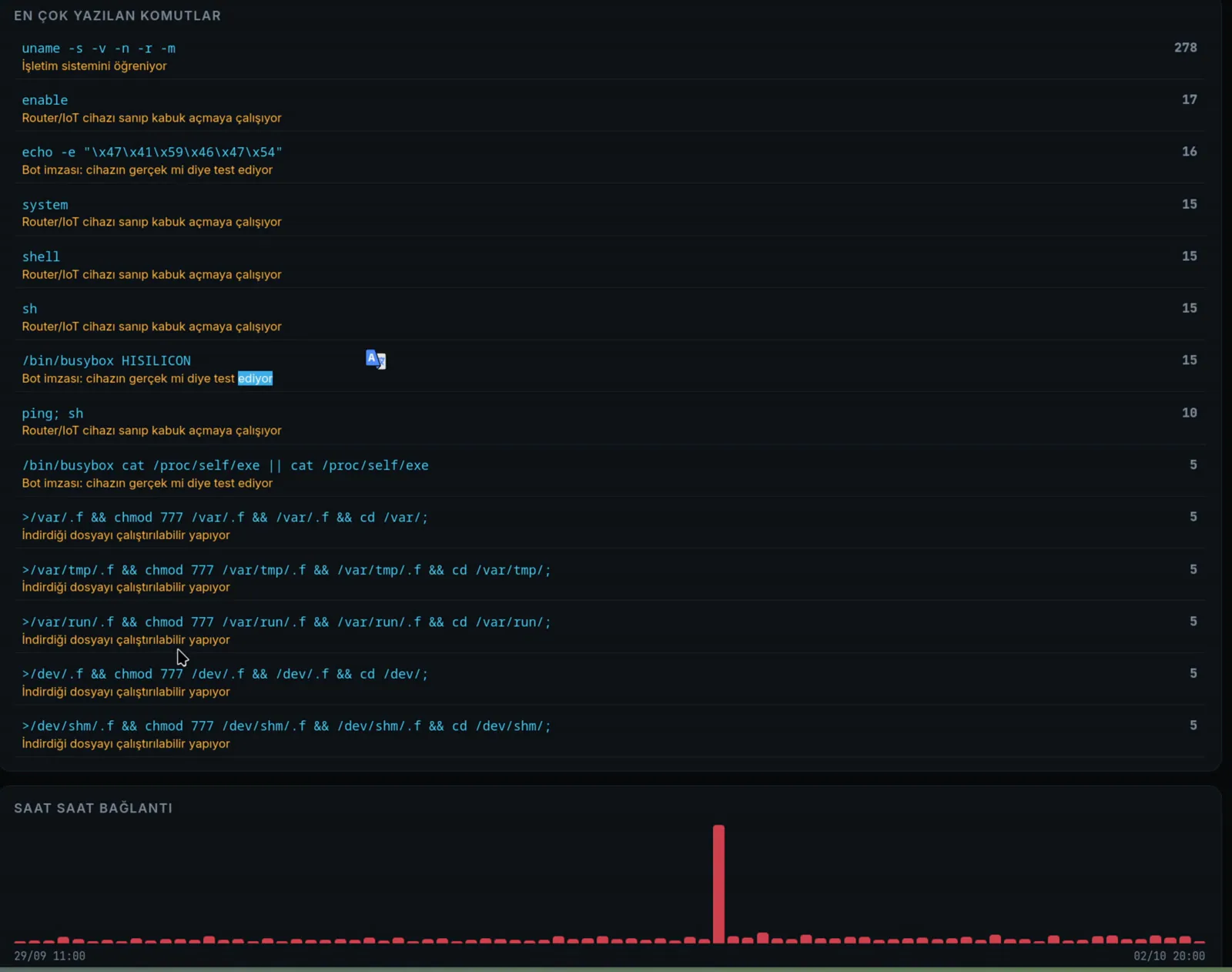
Task: Click the standalone "sh" command
Action: click(29, 309)
